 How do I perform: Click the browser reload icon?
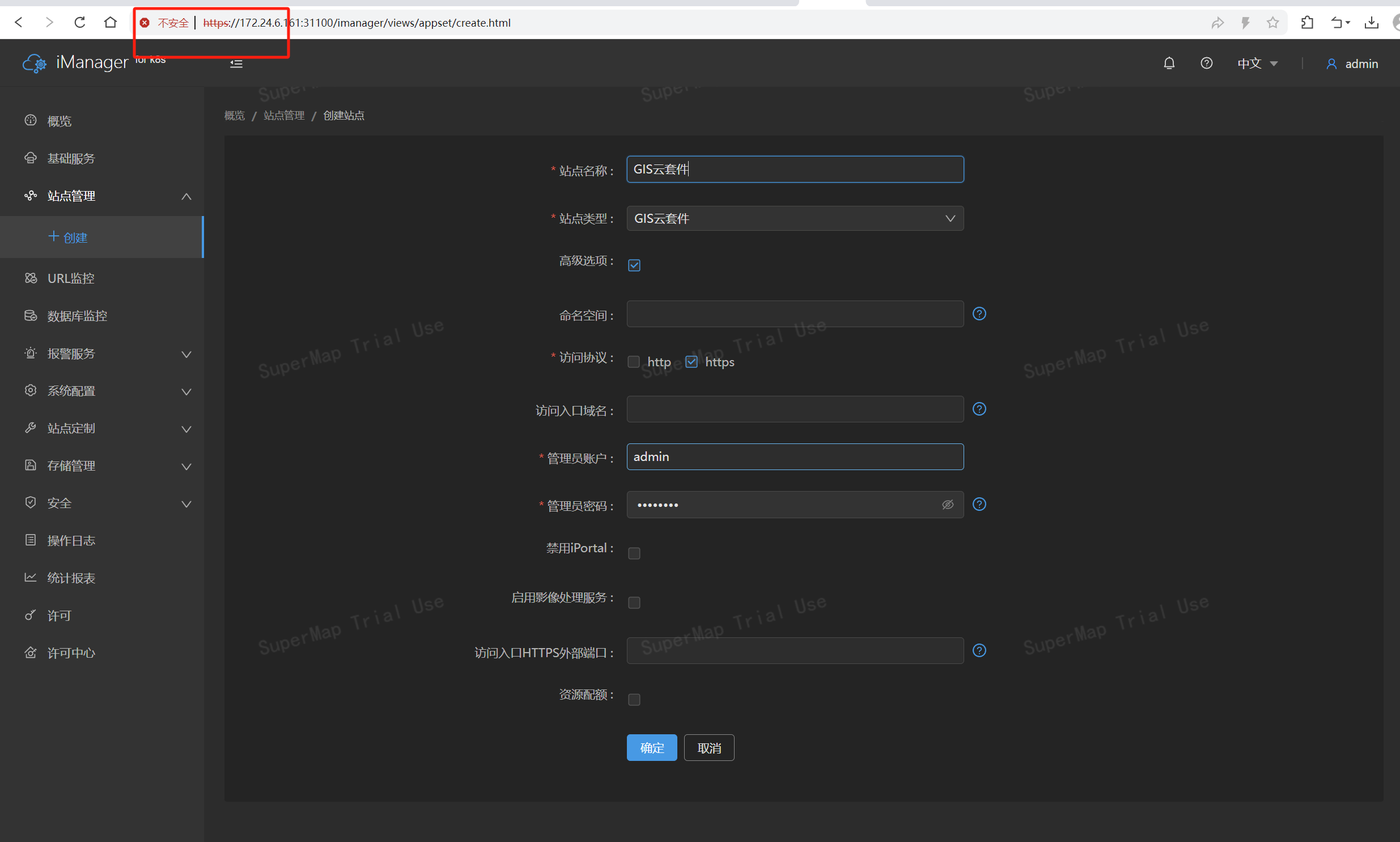tap(80, 23)
